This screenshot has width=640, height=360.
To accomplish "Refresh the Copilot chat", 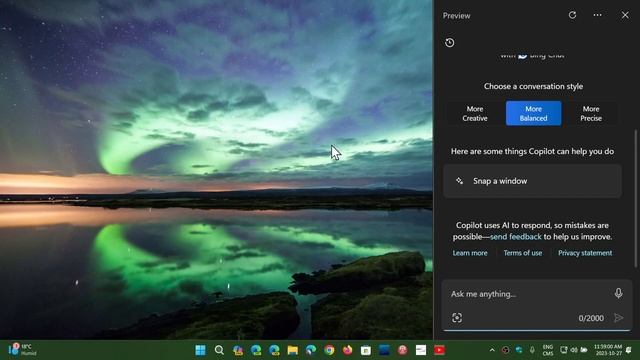I will pos(572,15).
